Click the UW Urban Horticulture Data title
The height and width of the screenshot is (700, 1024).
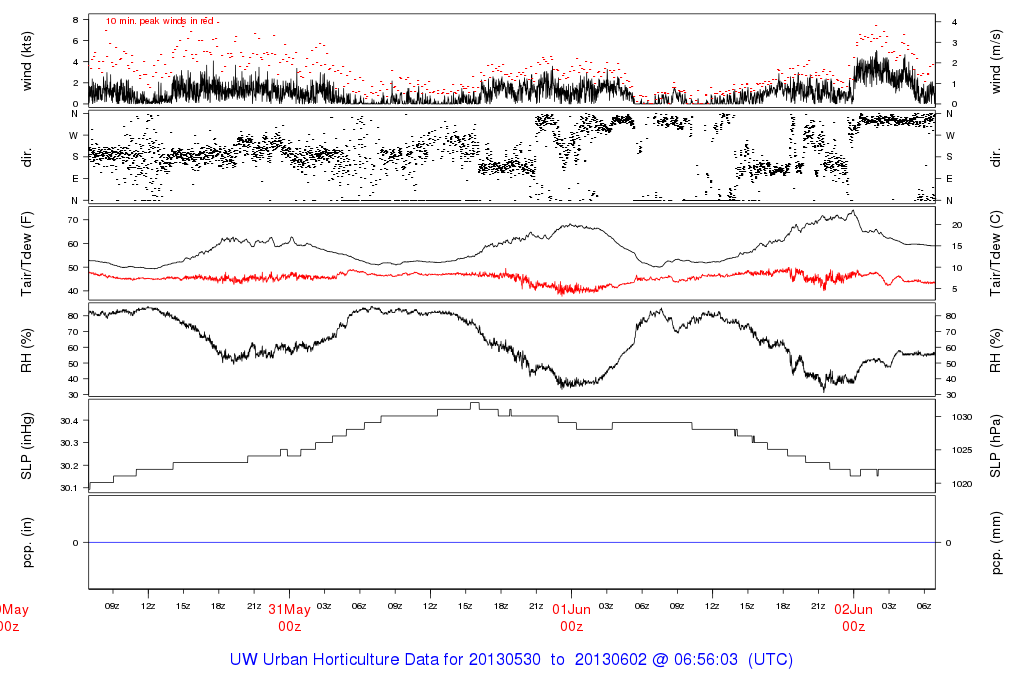(511, 660)
